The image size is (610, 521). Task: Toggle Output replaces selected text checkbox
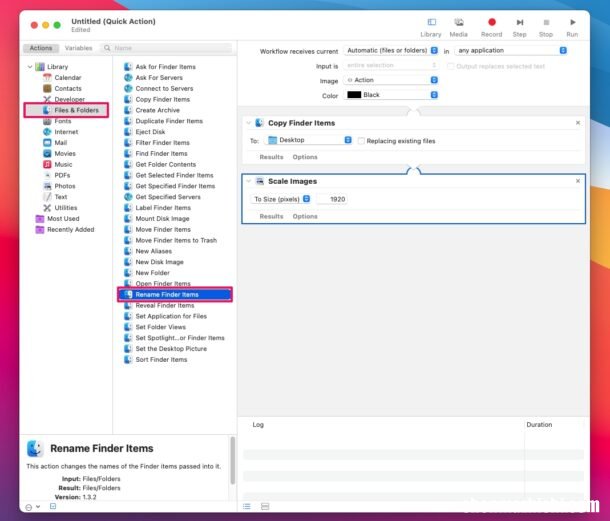pyautogui.click(x=450, y=66)
